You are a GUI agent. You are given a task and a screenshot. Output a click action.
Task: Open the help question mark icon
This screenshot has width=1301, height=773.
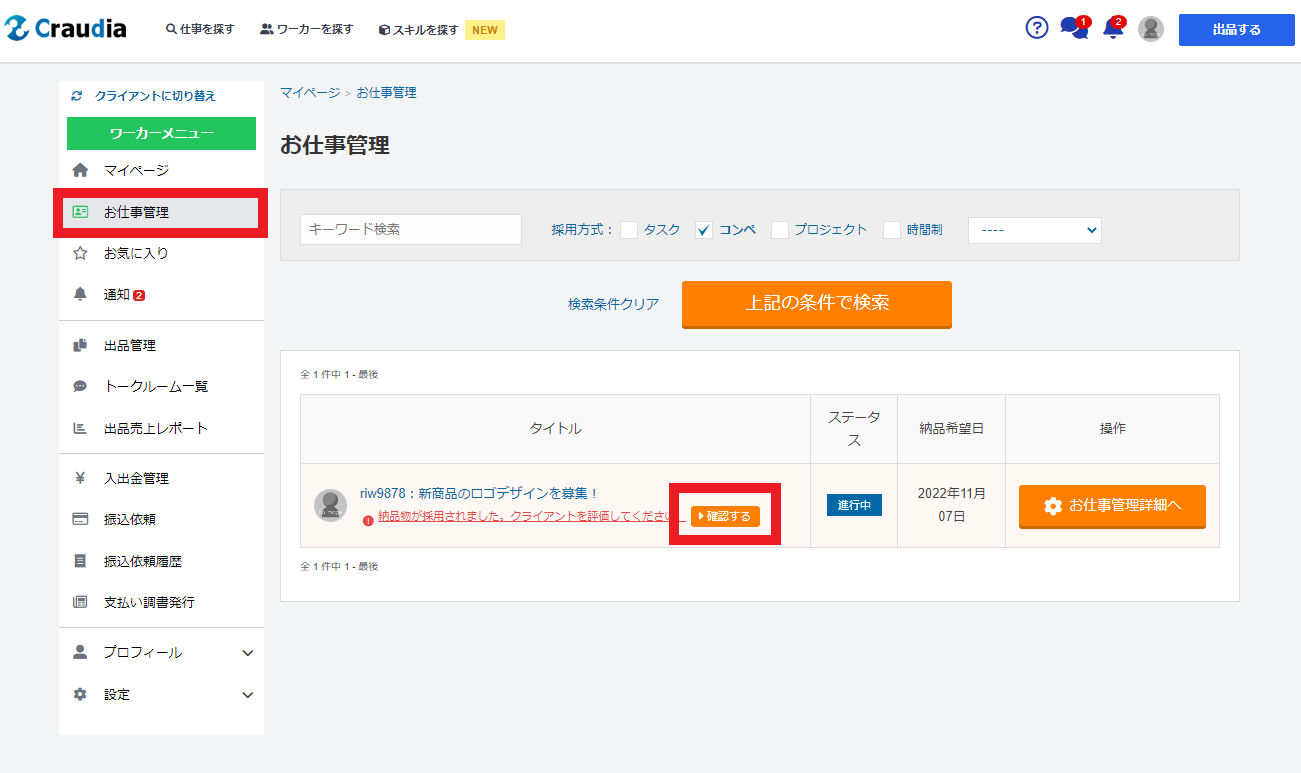[x=1037, y=28]
